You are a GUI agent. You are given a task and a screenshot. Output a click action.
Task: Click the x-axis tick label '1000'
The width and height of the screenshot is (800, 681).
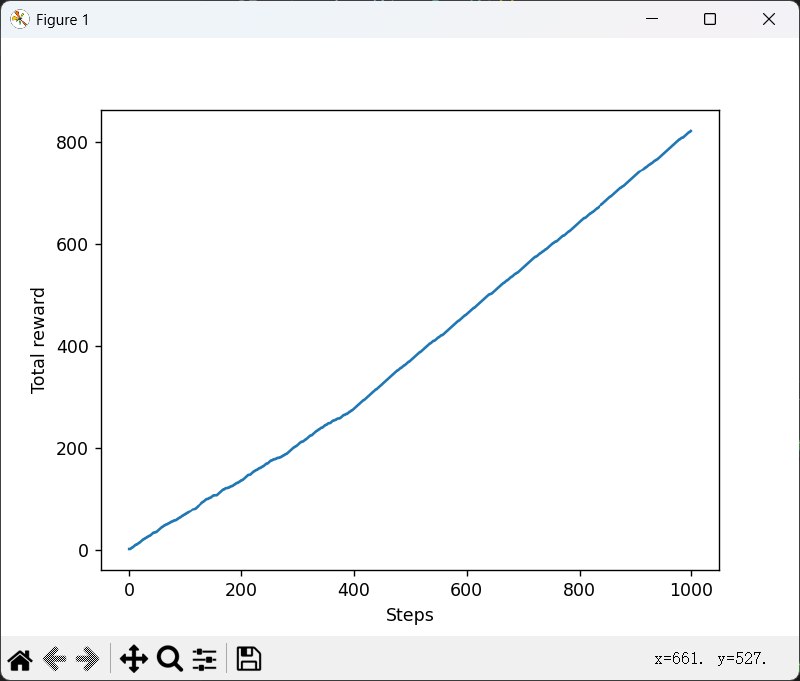click(x=691, y=590)
